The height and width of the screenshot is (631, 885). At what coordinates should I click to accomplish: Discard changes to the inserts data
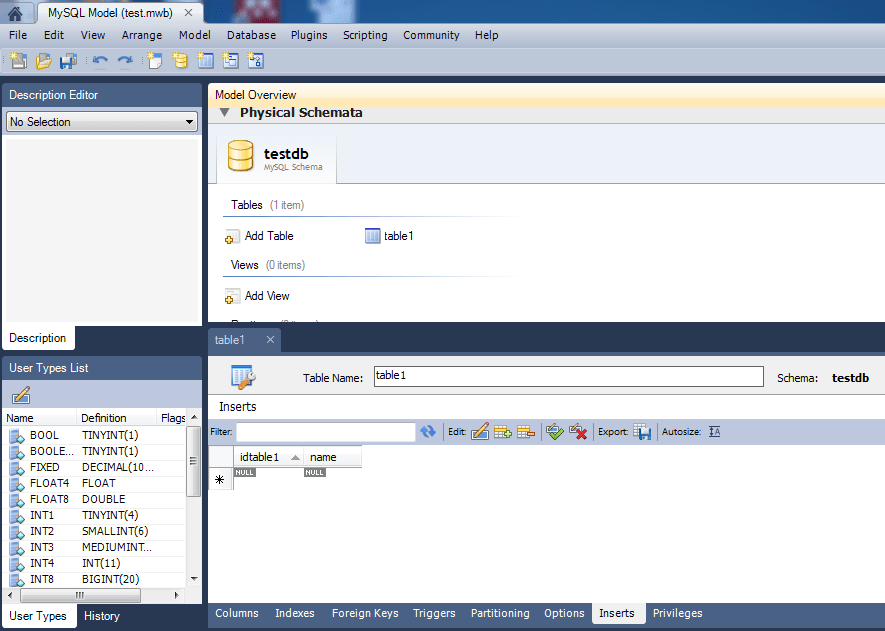pos(578,432)
